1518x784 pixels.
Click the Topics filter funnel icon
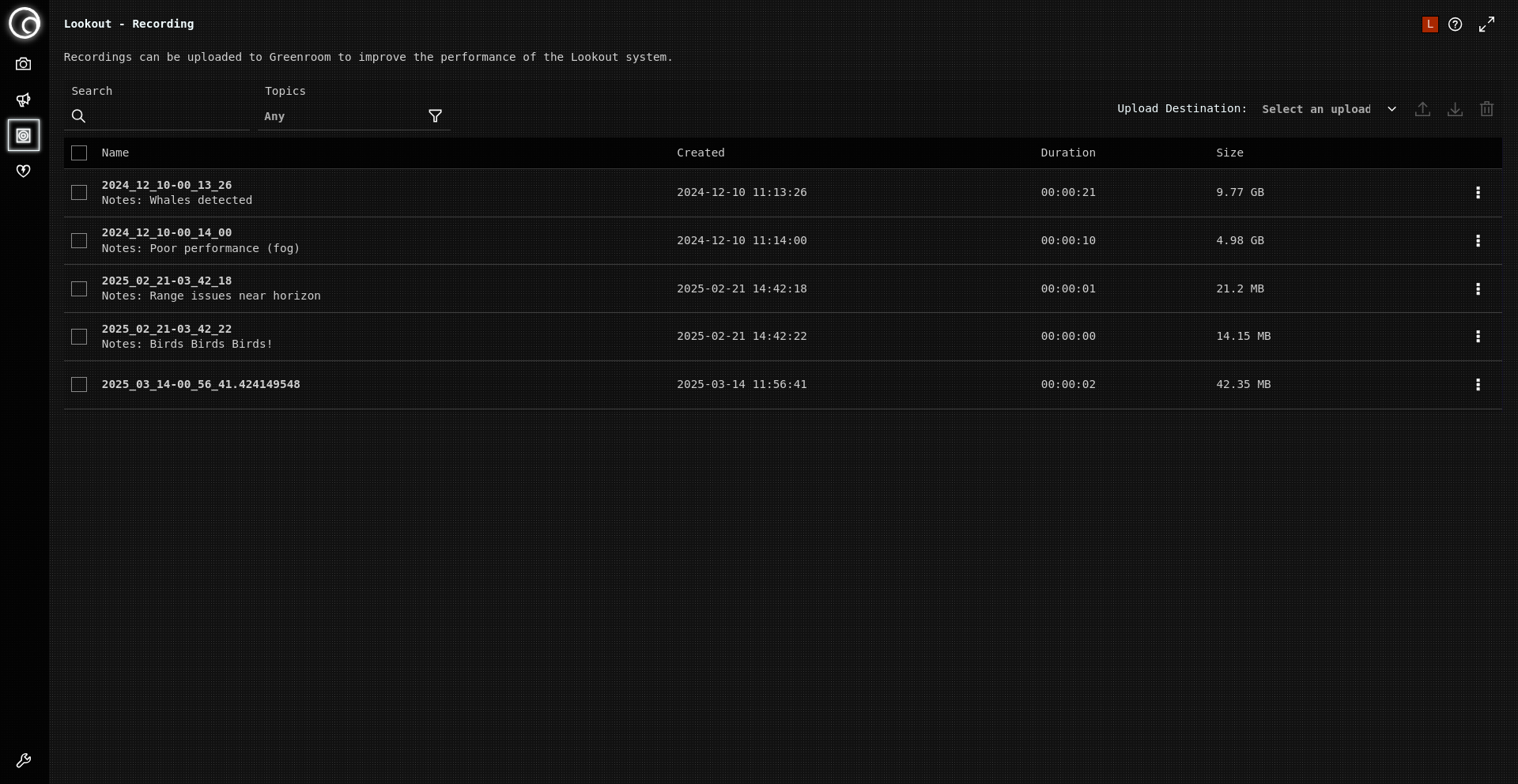tap(435, 116)
